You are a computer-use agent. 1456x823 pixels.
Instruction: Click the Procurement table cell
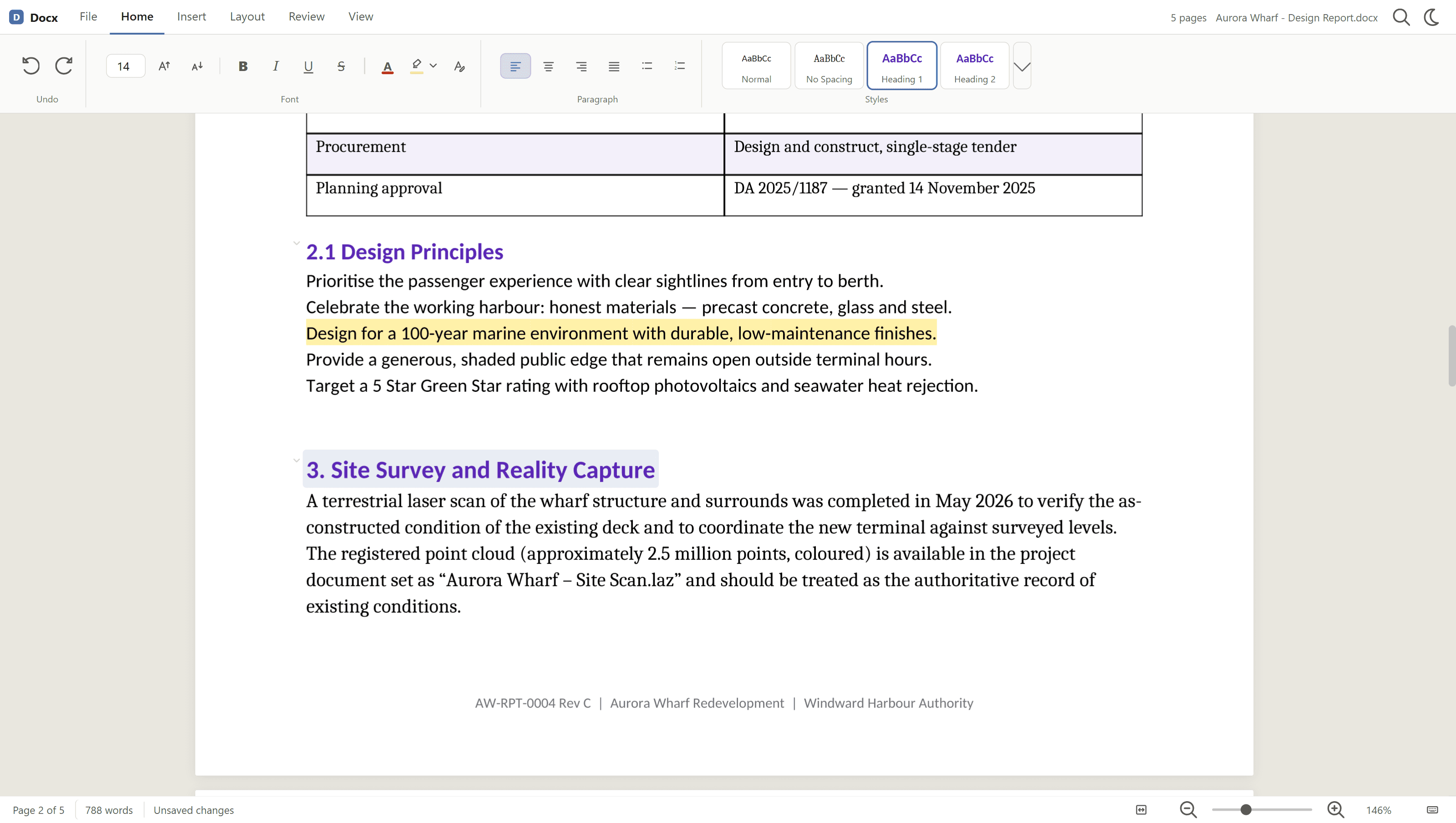click(x=515, y=154)
